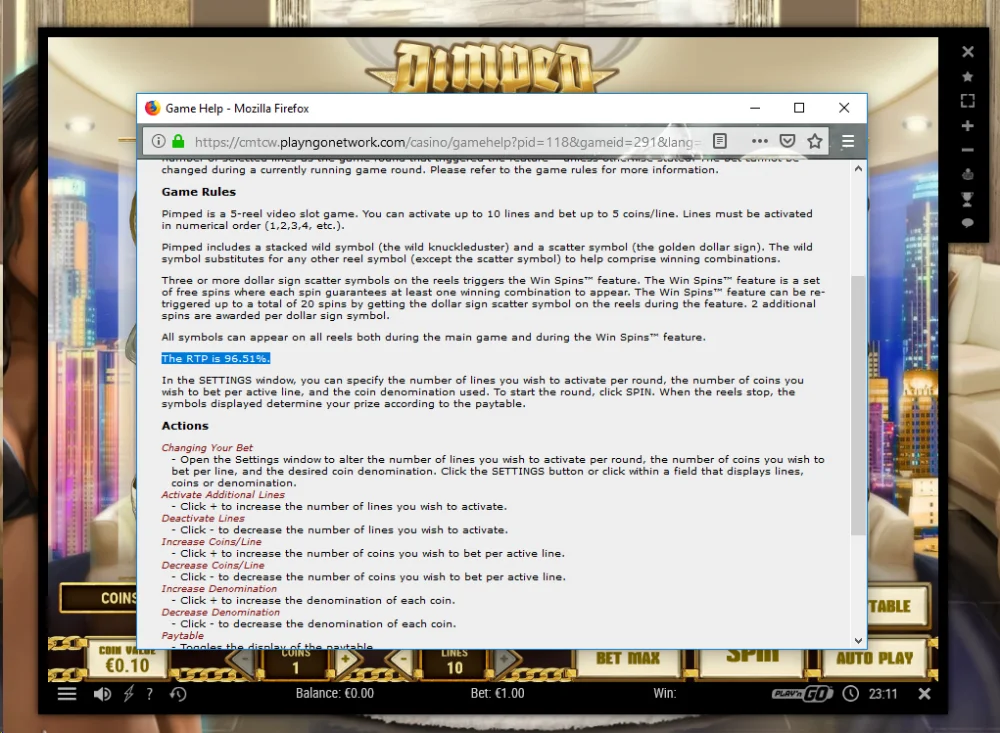
Task: Decrease coins with the left arrow
Action: [243, 661]
